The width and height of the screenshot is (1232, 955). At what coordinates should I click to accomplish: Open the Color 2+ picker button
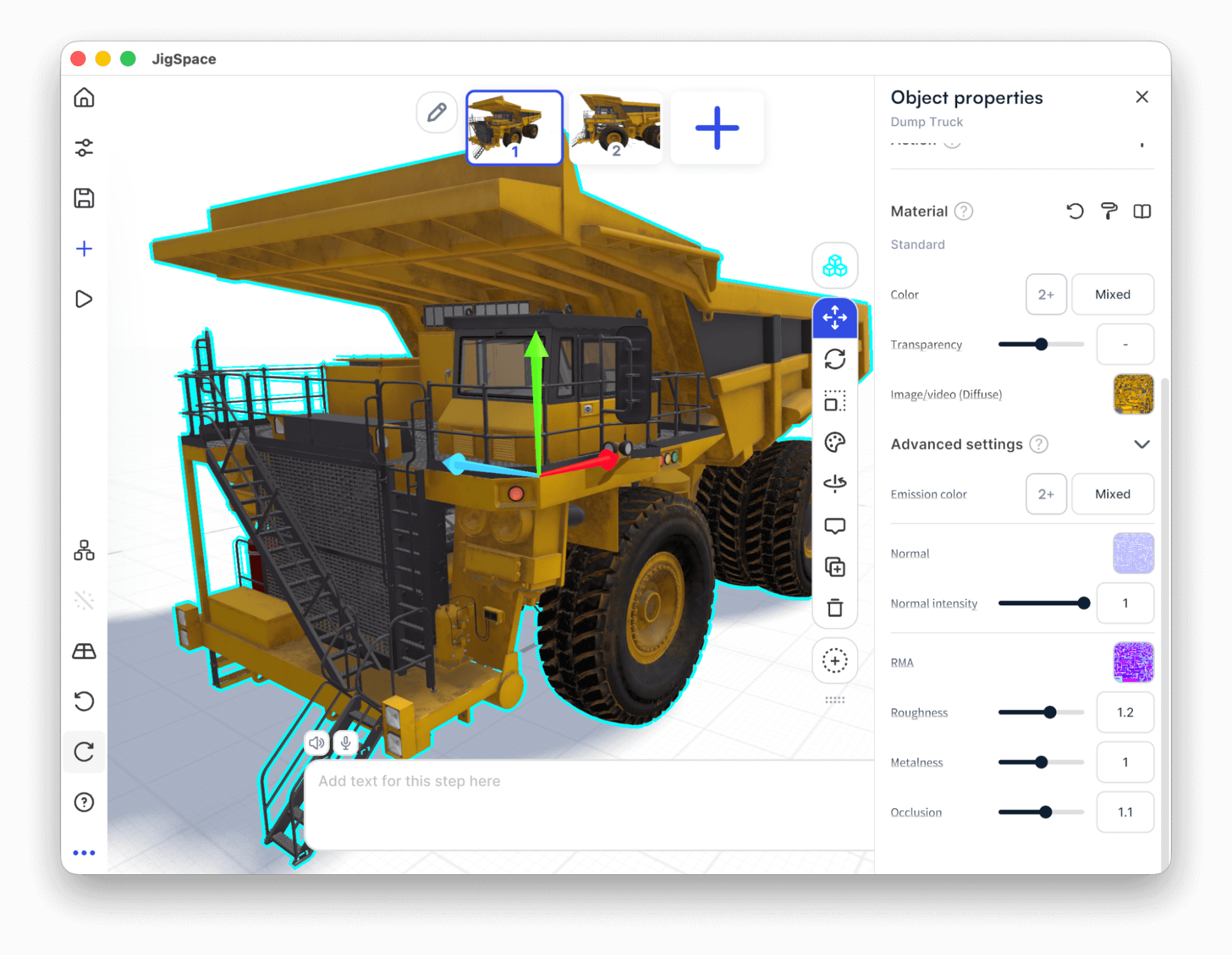(x=1045, y=295)
